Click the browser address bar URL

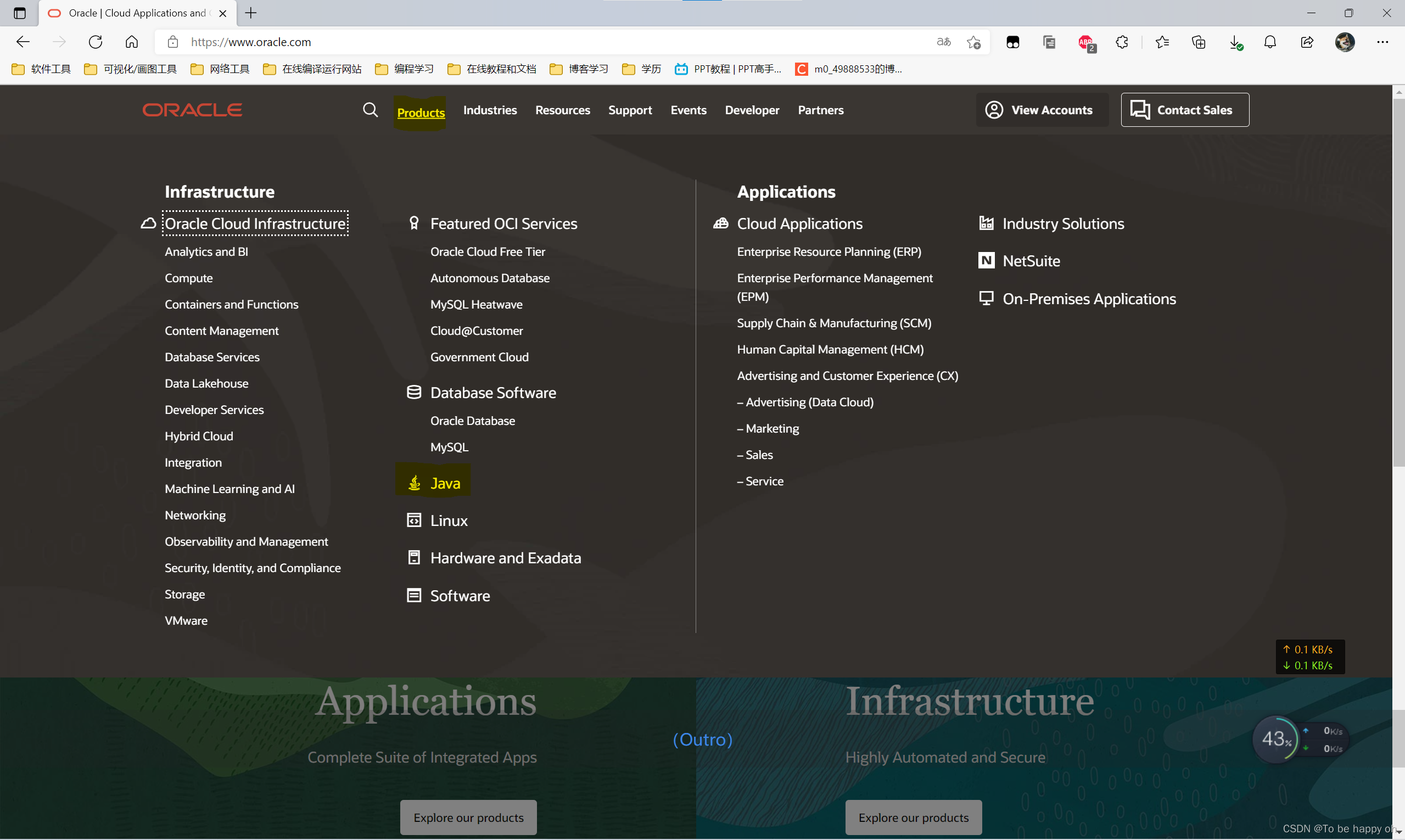point(251,42)
